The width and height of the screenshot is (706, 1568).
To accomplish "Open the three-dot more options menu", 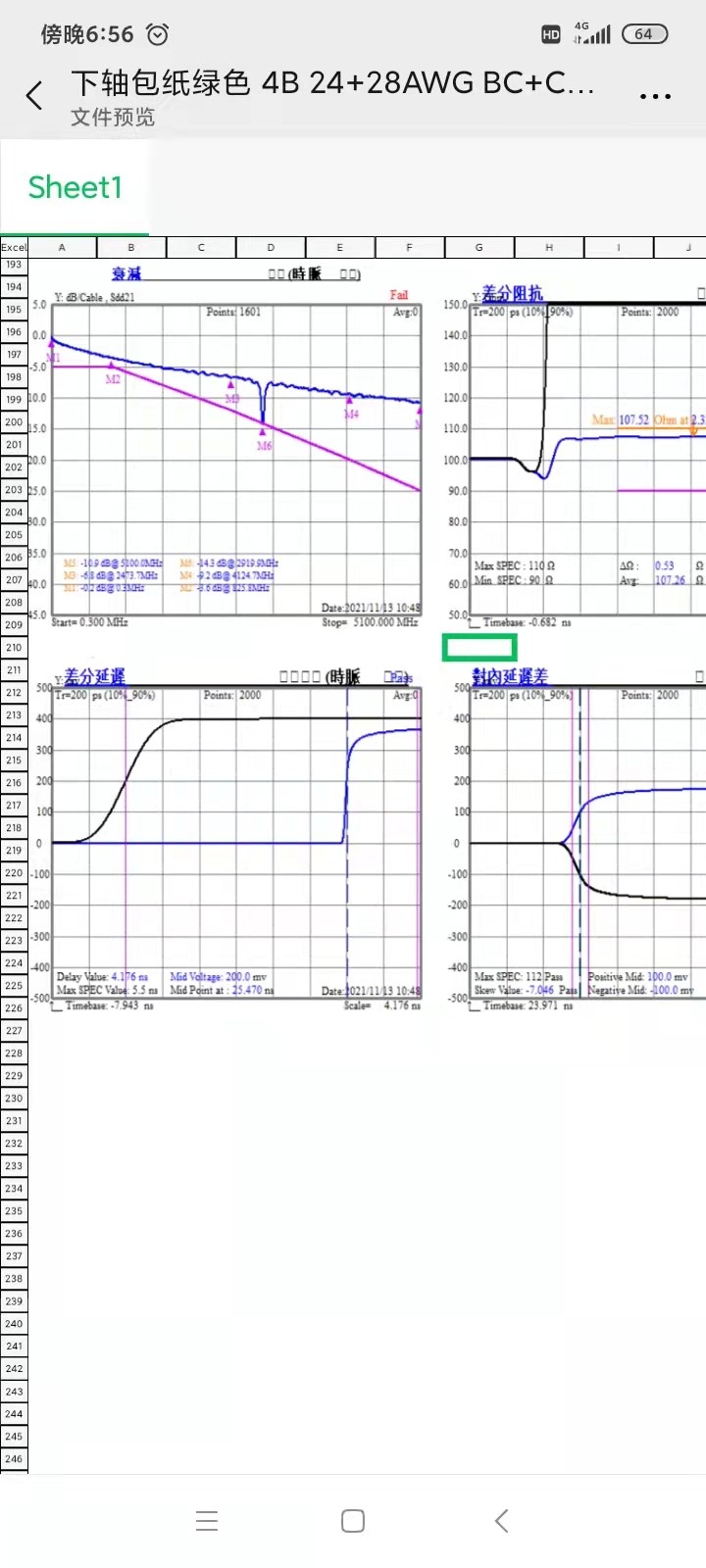I will click(654, 96).
